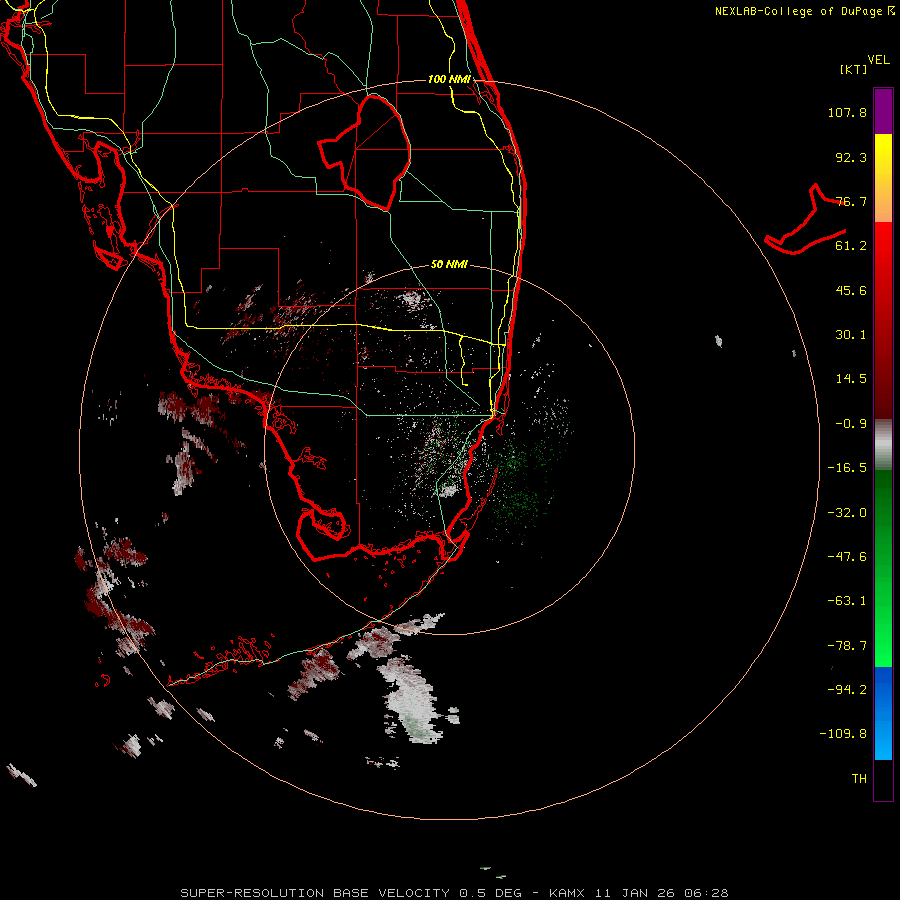Click the 30.1 velocity scale value

(851, 335)
